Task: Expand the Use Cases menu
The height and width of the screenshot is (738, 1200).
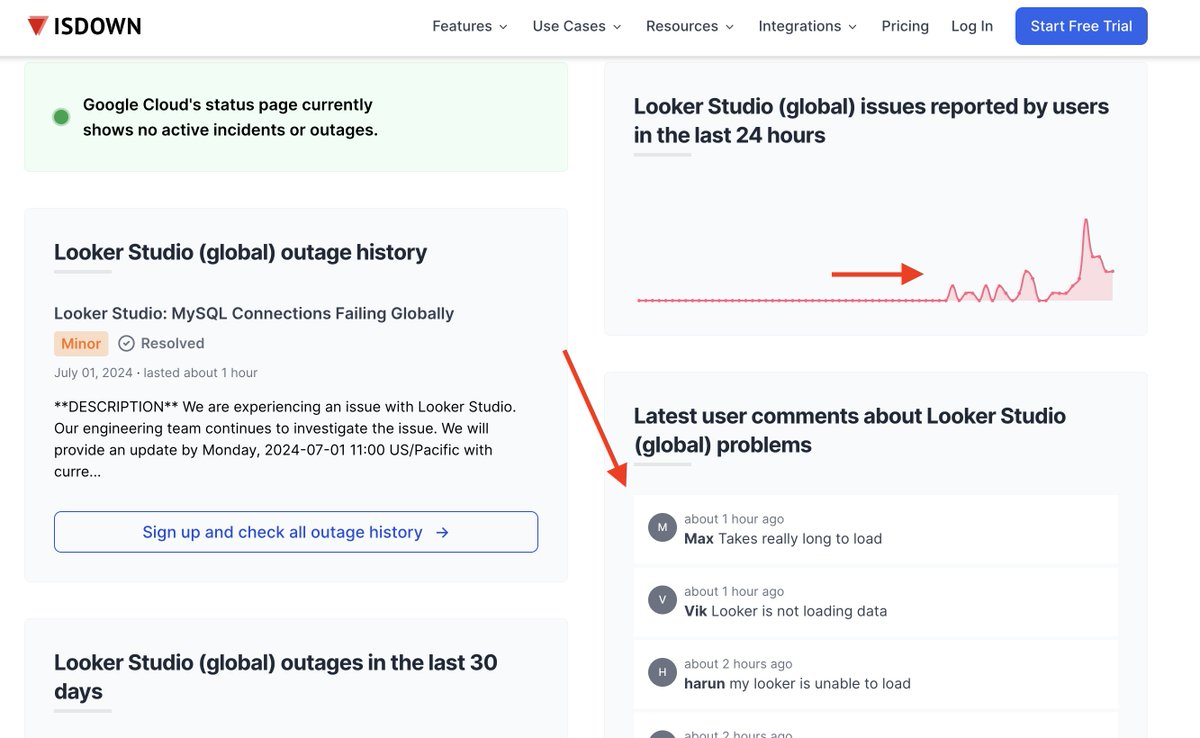Action: pos(577,26)
